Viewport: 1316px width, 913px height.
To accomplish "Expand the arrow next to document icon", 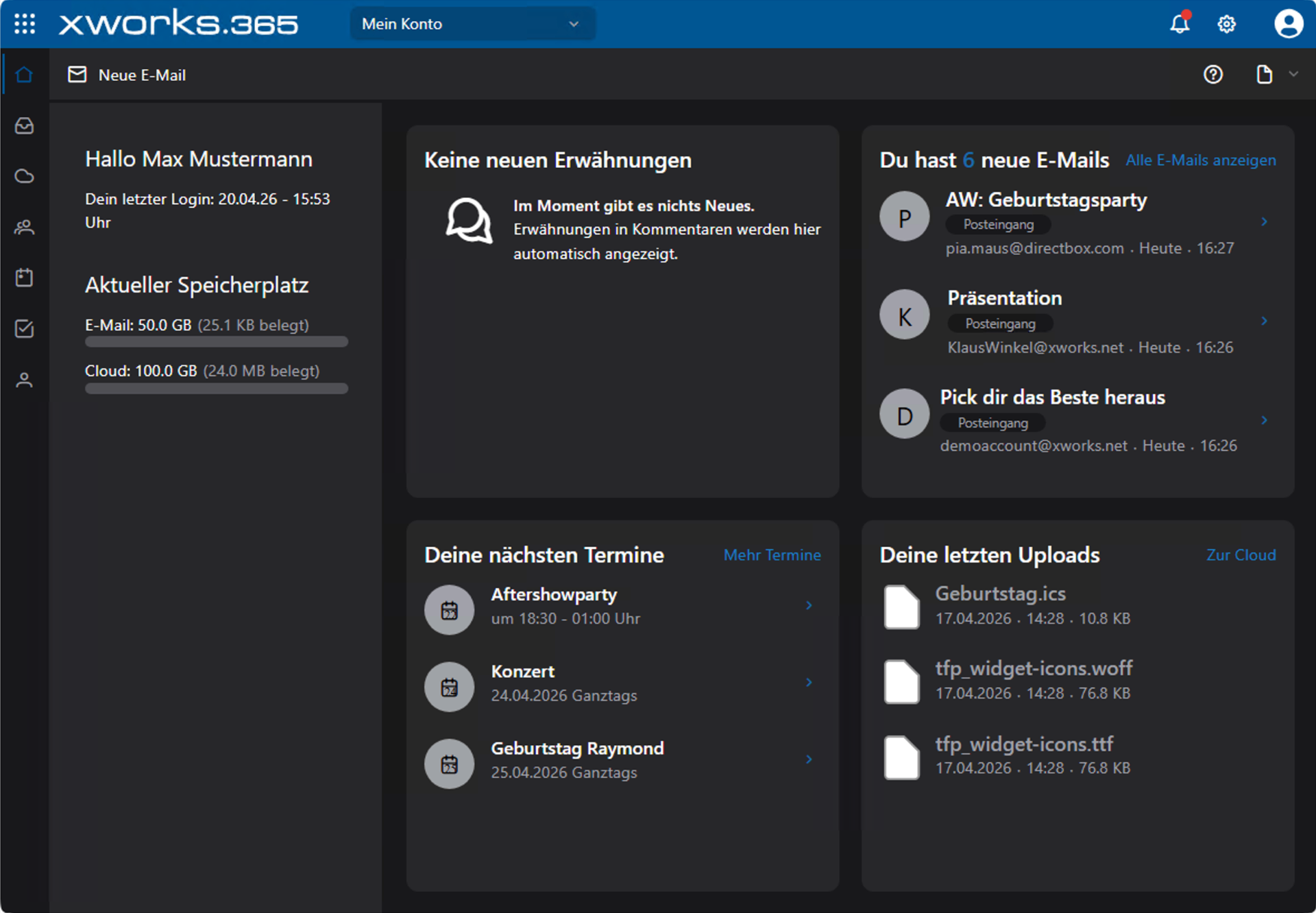I will pos(1293,74).
